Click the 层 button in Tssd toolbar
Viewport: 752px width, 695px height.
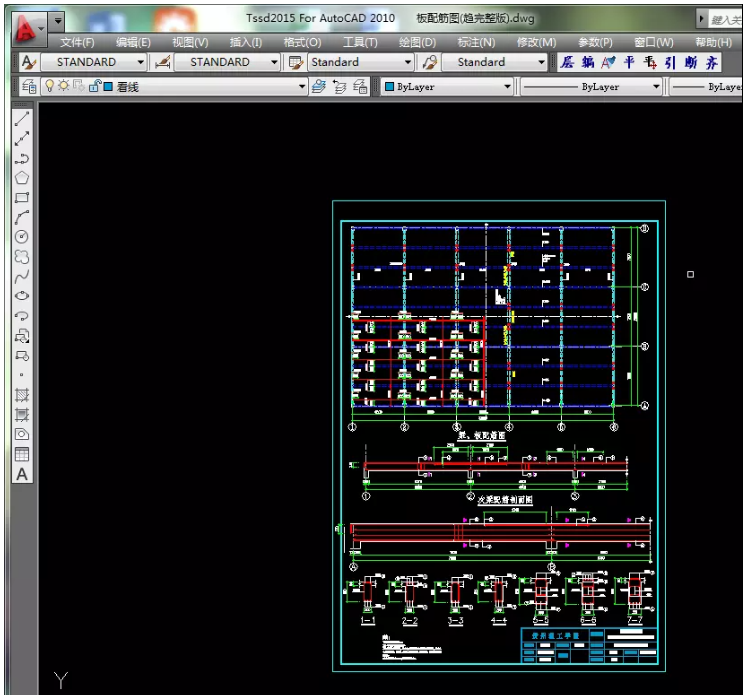[x=567, y=62]
